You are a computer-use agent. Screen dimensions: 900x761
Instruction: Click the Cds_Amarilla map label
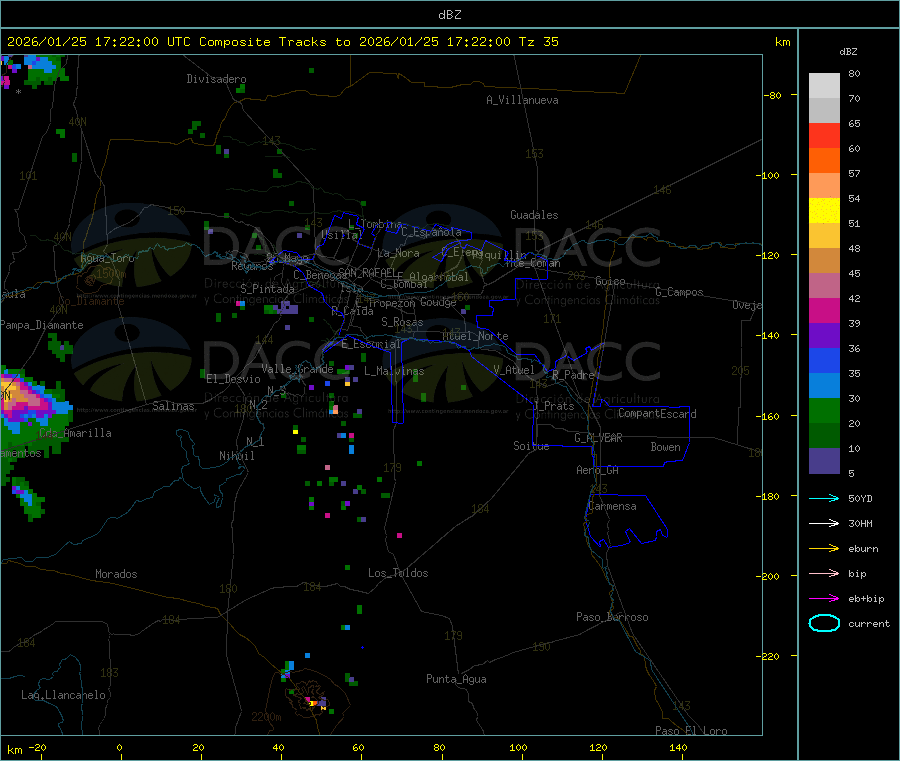[75, 433]
